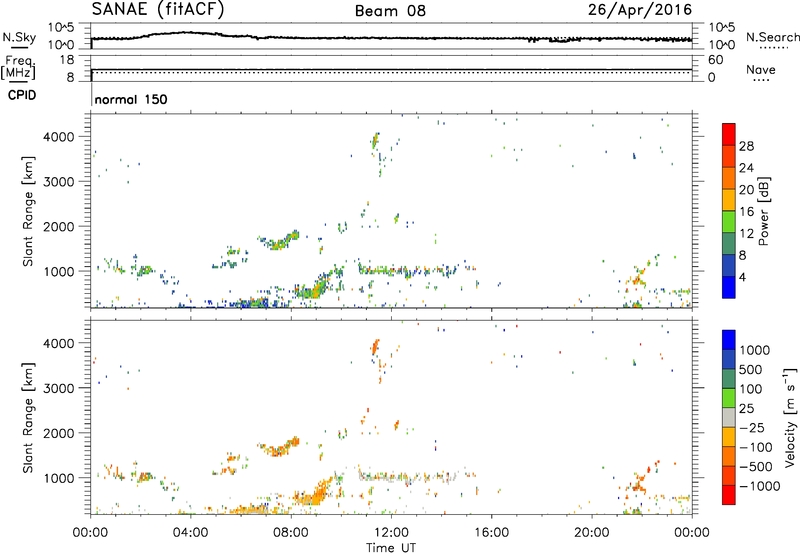Viewport: 800px width, 554px height.
Task: Click the '18' frequency axis value
Action: (67, 60)
